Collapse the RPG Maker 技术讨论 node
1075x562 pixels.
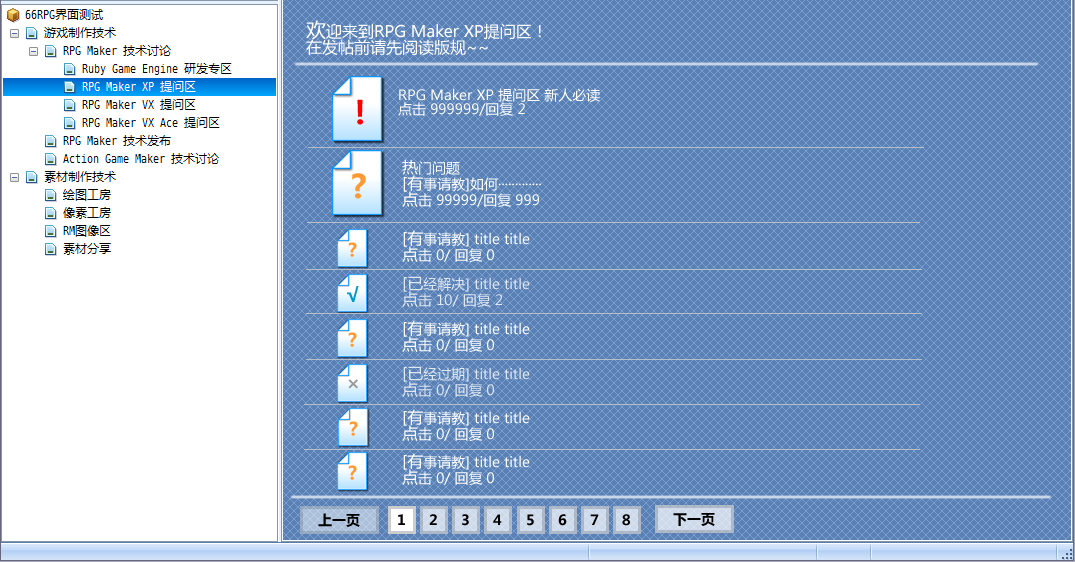point(33,51)
